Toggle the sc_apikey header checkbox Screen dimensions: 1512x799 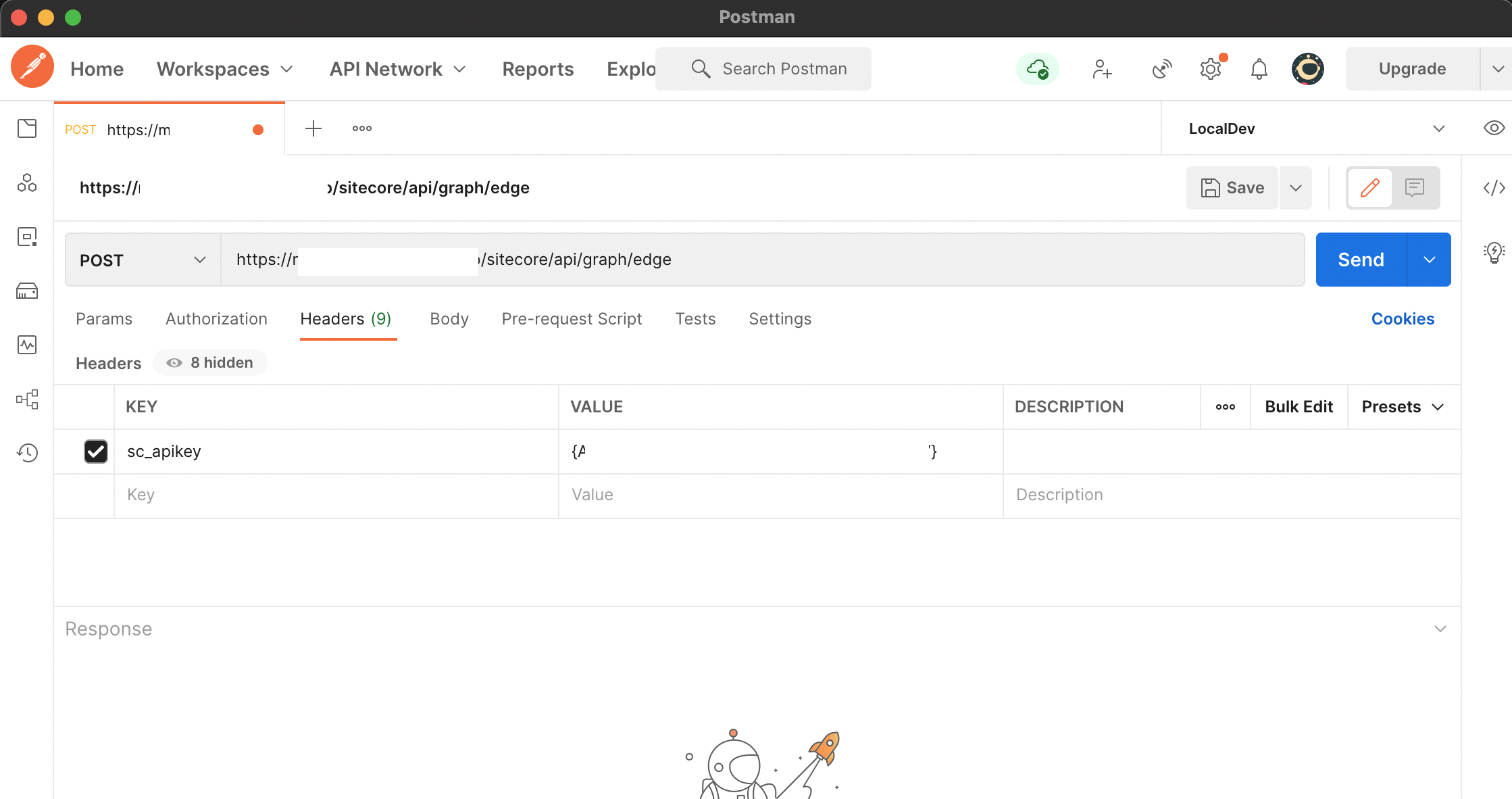pyautogui.click(x=96, y=451)
